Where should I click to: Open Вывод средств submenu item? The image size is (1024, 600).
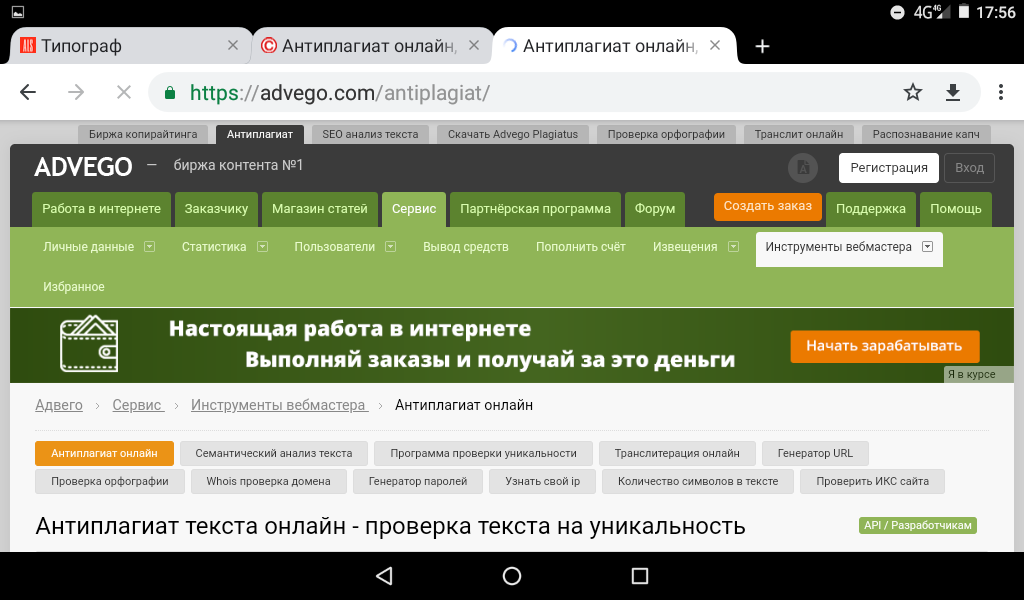pos(466,247)
